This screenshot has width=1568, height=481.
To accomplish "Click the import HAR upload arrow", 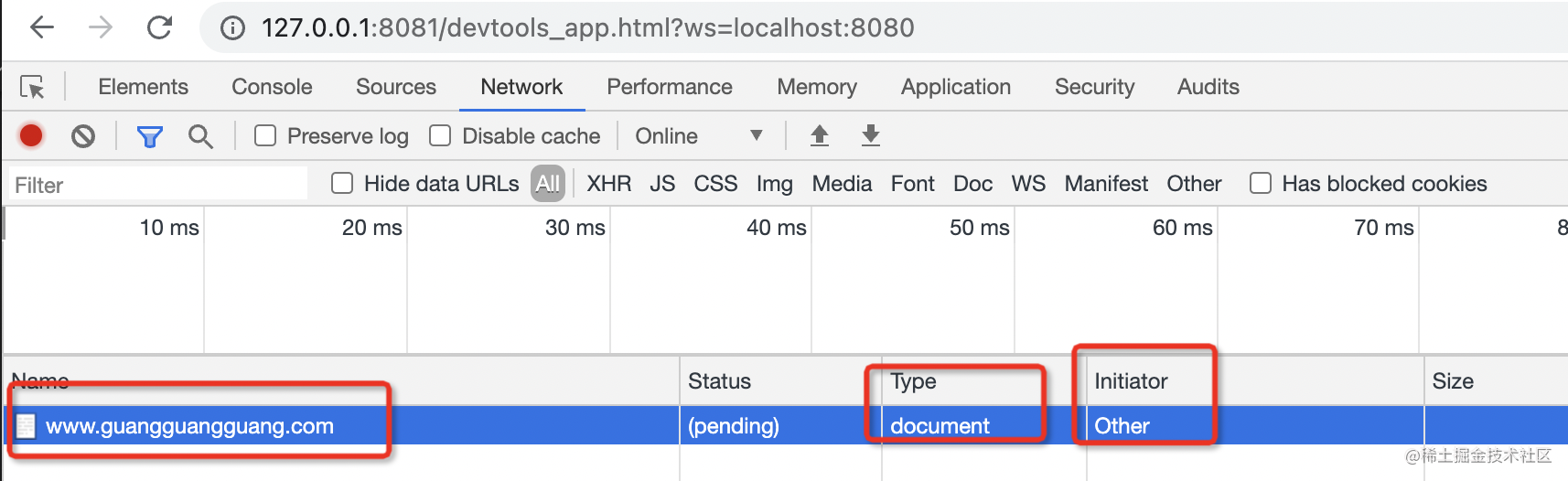I will point(820,135).
